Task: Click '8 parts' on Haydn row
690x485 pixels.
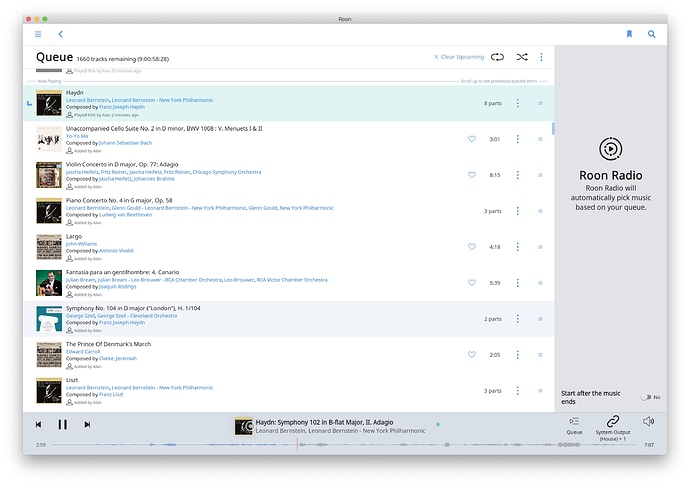Action: pos(493,103)
